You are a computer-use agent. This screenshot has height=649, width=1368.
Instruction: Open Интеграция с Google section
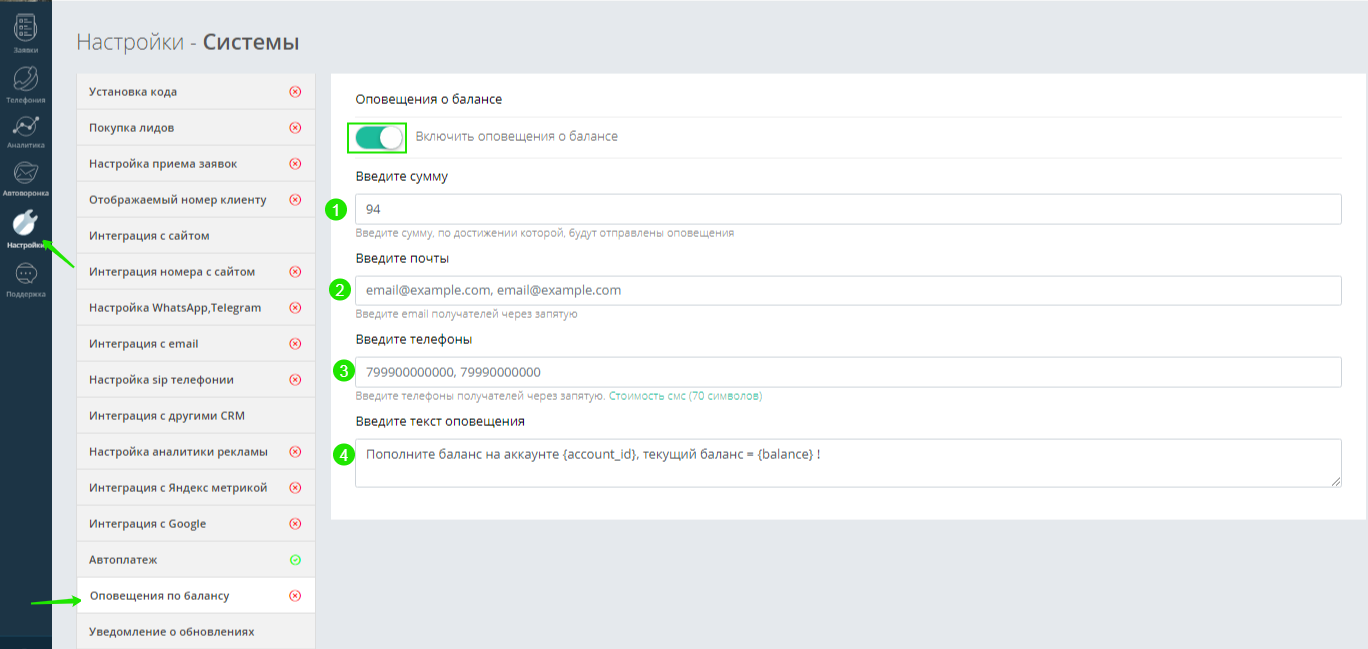(x=196, y=524)
